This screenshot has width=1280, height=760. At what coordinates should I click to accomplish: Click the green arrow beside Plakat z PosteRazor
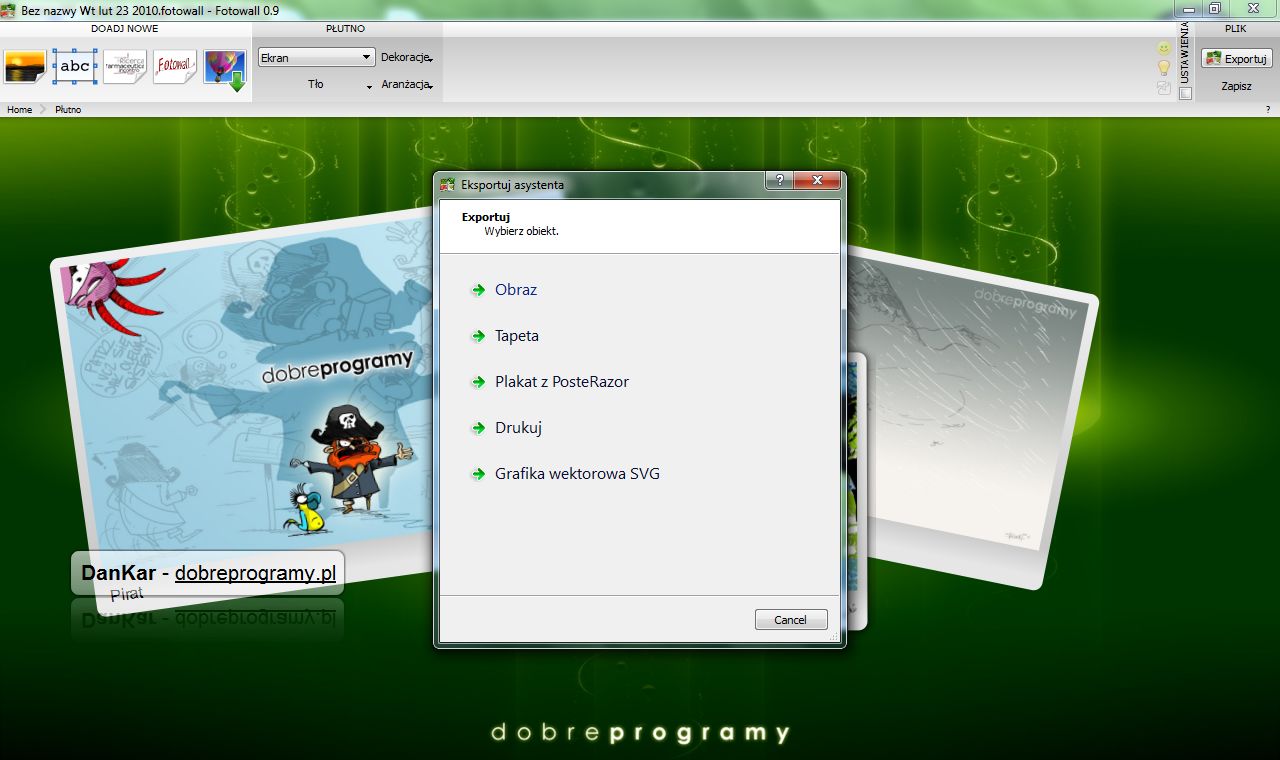point(478,382)
